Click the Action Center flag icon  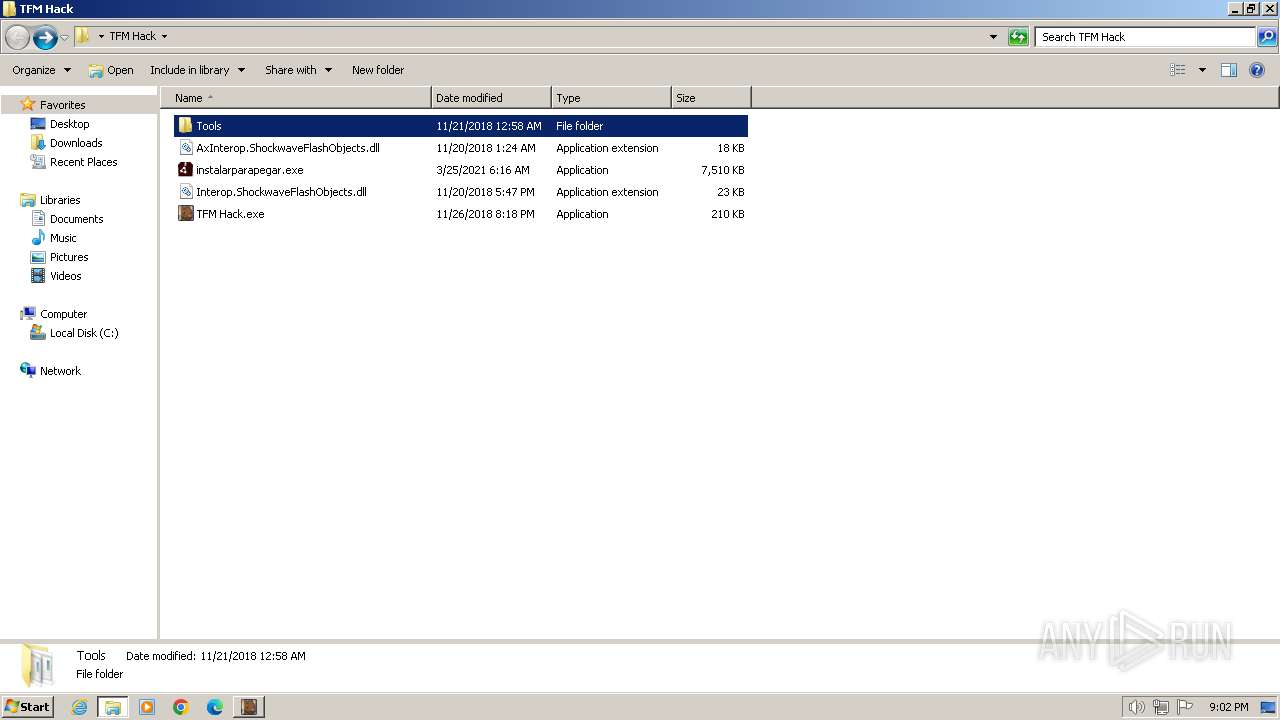tap(1185, 707)
